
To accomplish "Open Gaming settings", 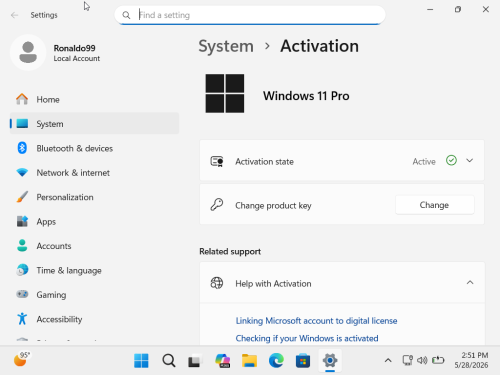I will pyautogui.click(x=94, y=295).
